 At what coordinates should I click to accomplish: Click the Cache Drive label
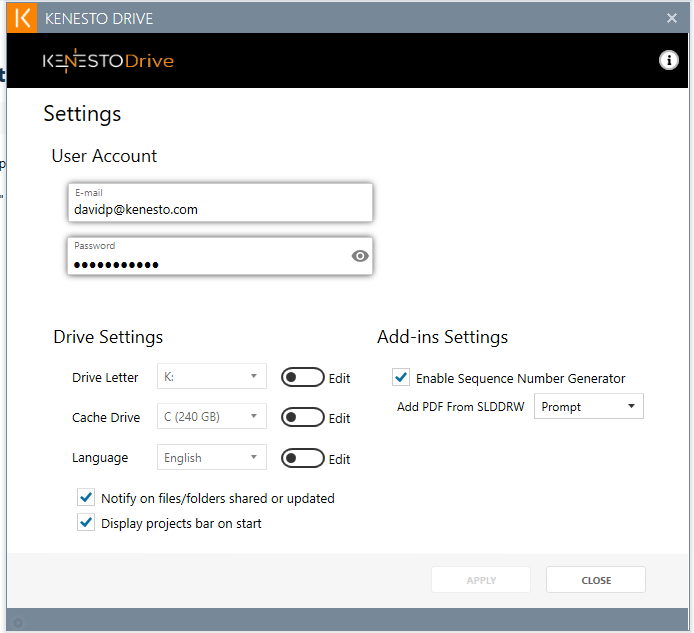[x=106, y=417]
